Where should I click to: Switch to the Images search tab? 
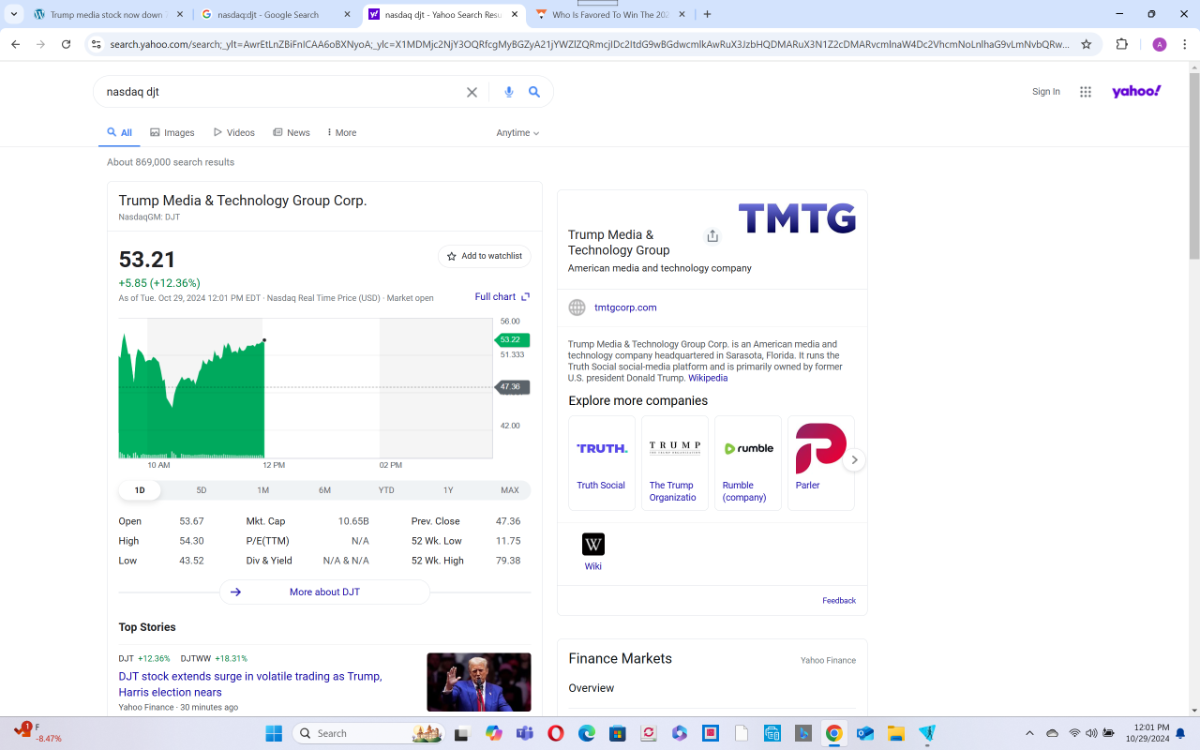pos(172,133)
